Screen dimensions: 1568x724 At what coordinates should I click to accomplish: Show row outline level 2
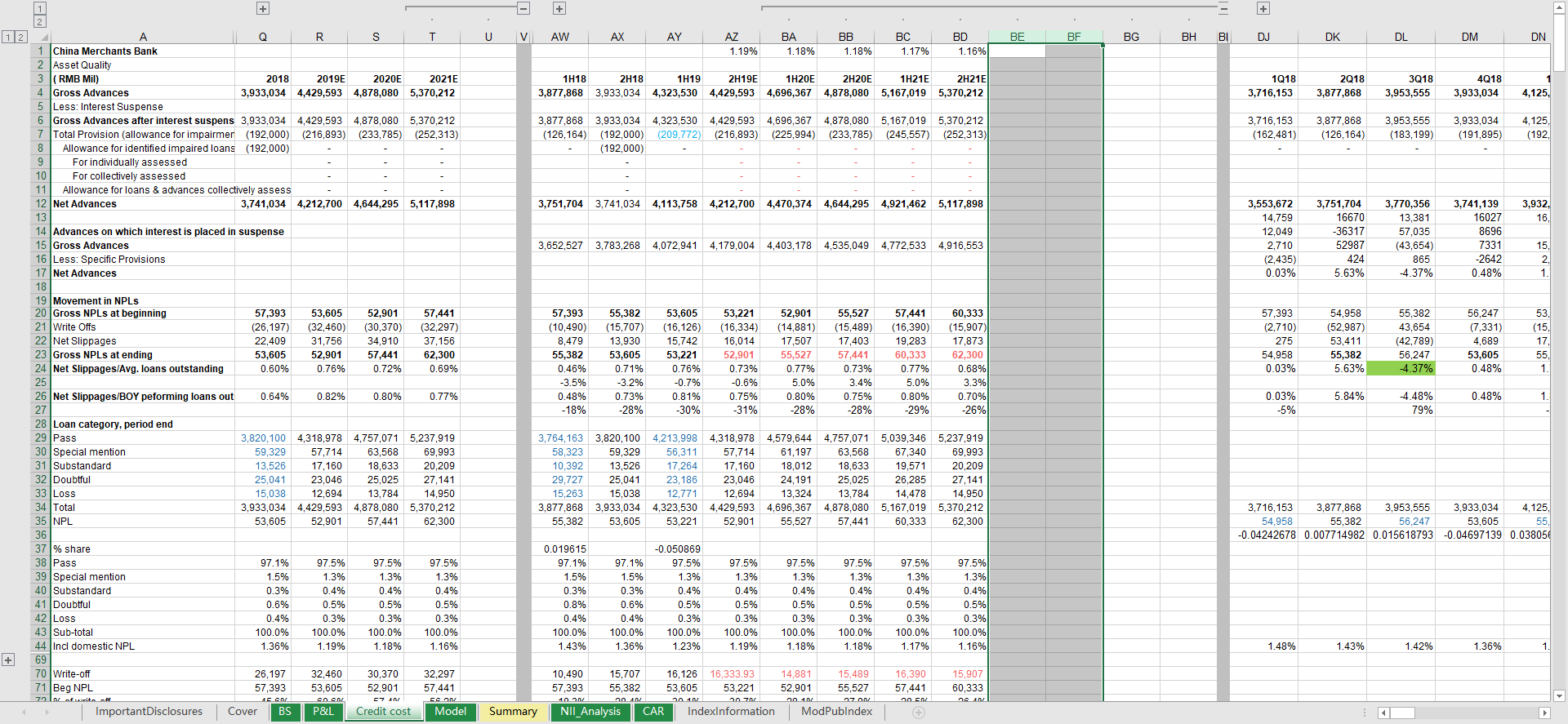coord(21,37)
